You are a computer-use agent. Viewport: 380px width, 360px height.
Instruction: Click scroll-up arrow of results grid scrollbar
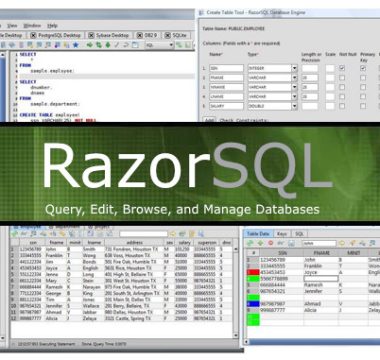[236, 249]
